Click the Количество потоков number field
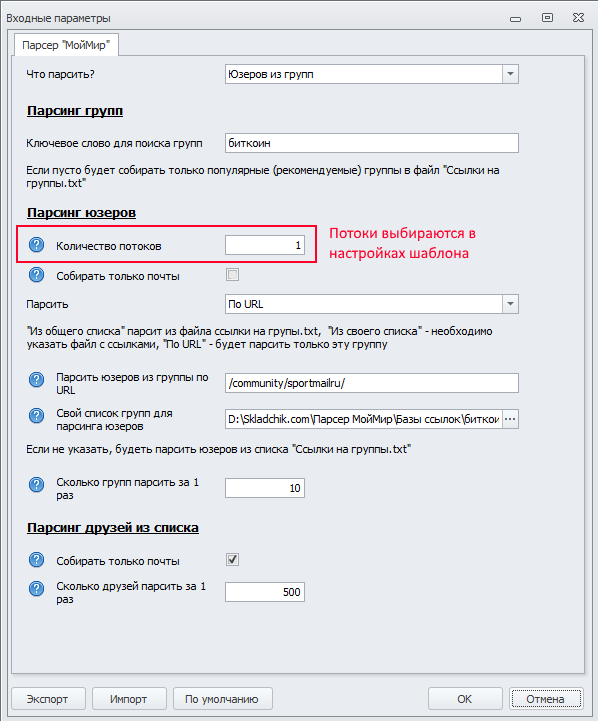 265,245
